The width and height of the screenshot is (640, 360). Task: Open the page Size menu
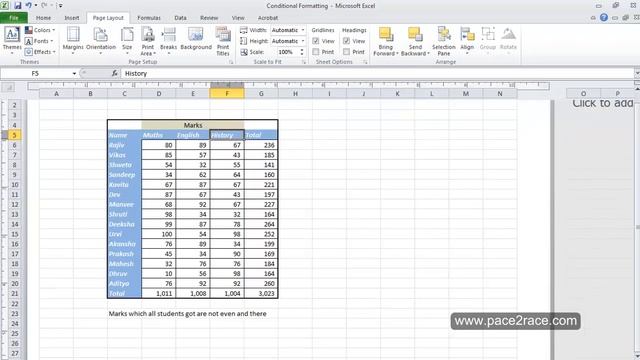(127, 40)
